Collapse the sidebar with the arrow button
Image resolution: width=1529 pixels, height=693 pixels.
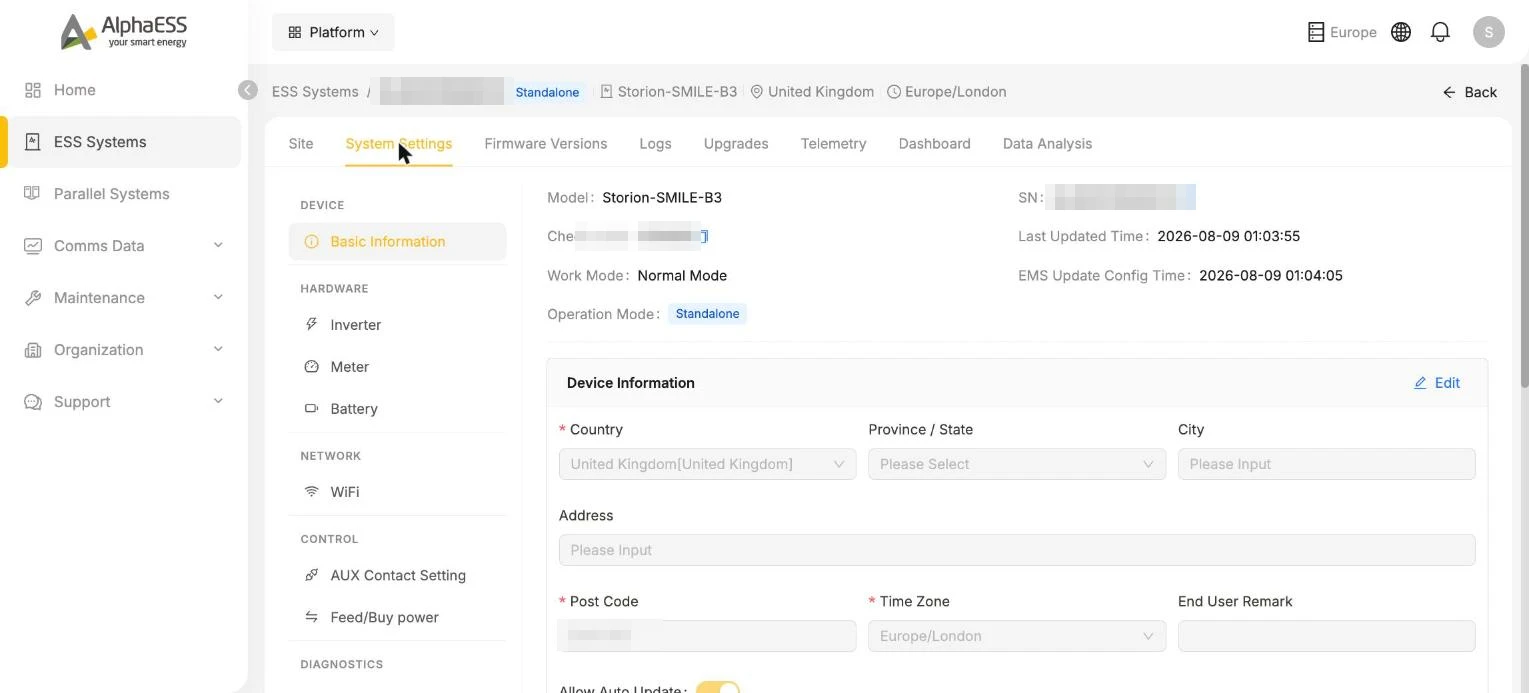pos(248,90)
